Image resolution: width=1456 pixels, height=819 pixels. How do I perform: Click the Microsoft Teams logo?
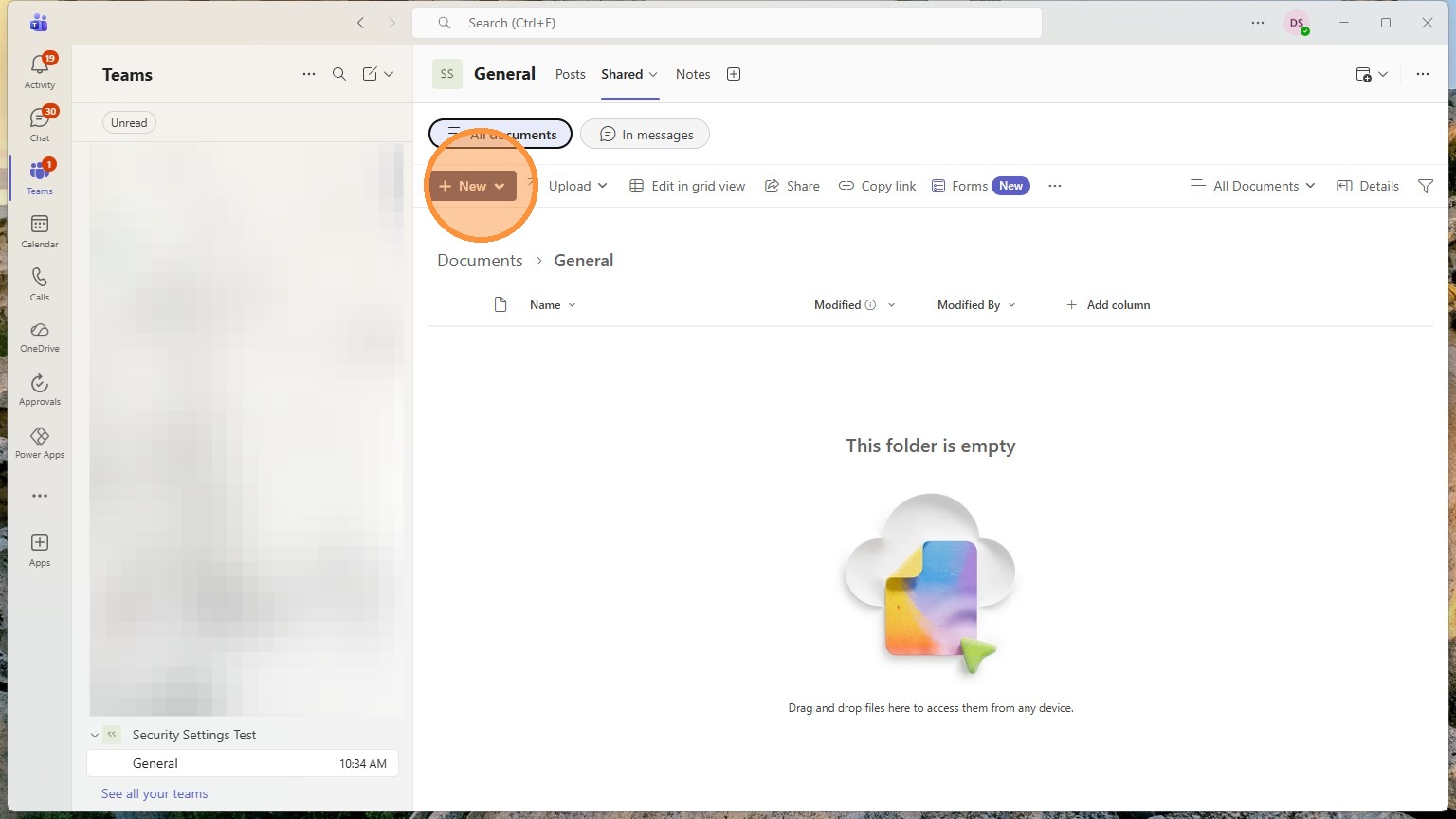pyautogui.click(x=39, y=23)
